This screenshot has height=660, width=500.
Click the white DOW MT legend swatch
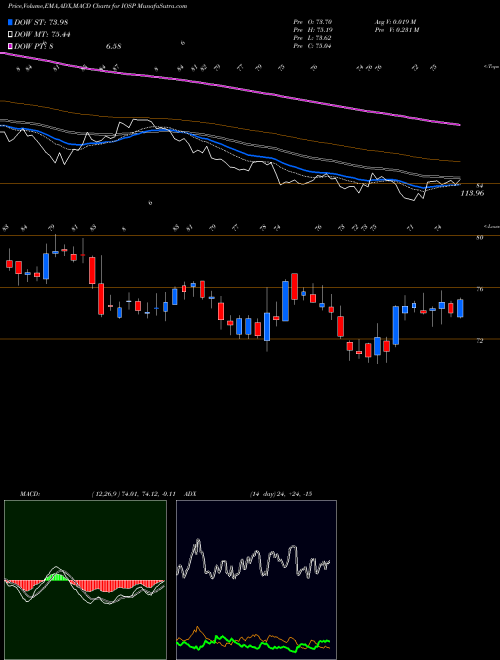tap(10, 34)
